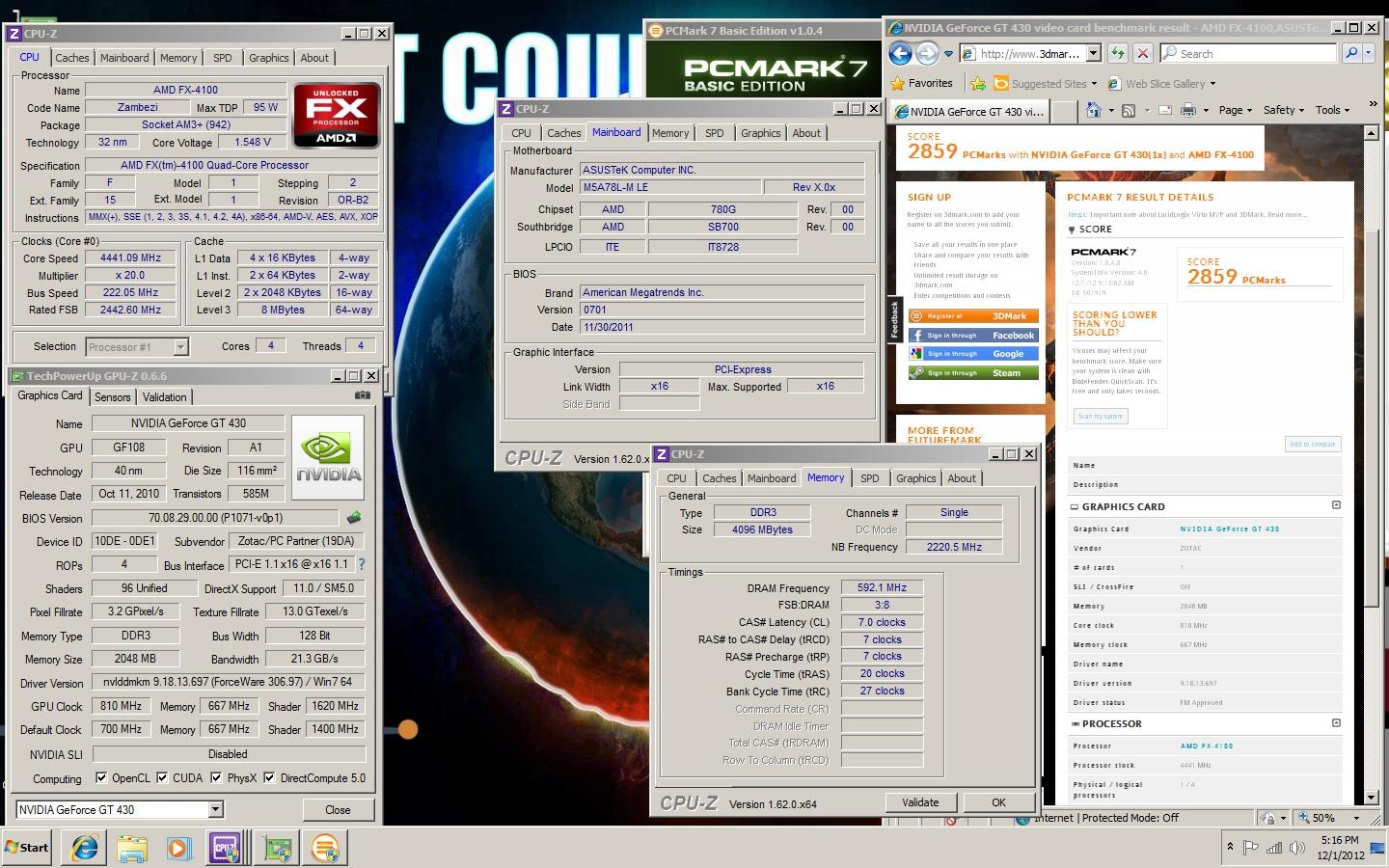Screen dimensions: 1389x868
Task: Open SPD tab in the Mainboard CPU-Z window
Action: click(714, 133)
